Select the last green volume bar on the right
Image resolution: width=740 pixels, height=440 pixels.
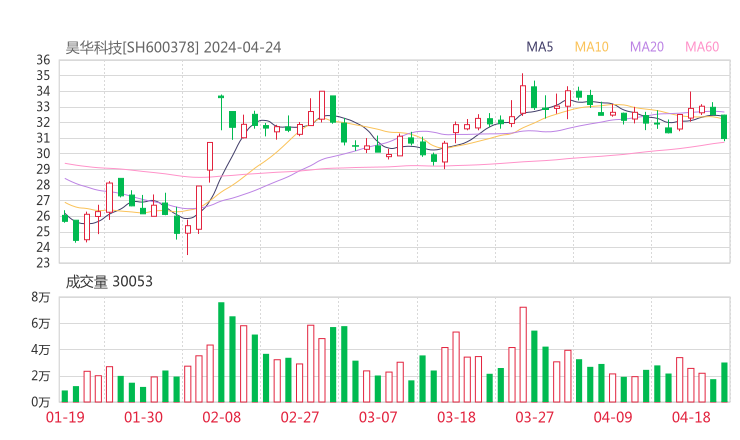pyautogui.click(x=724, y=382)
